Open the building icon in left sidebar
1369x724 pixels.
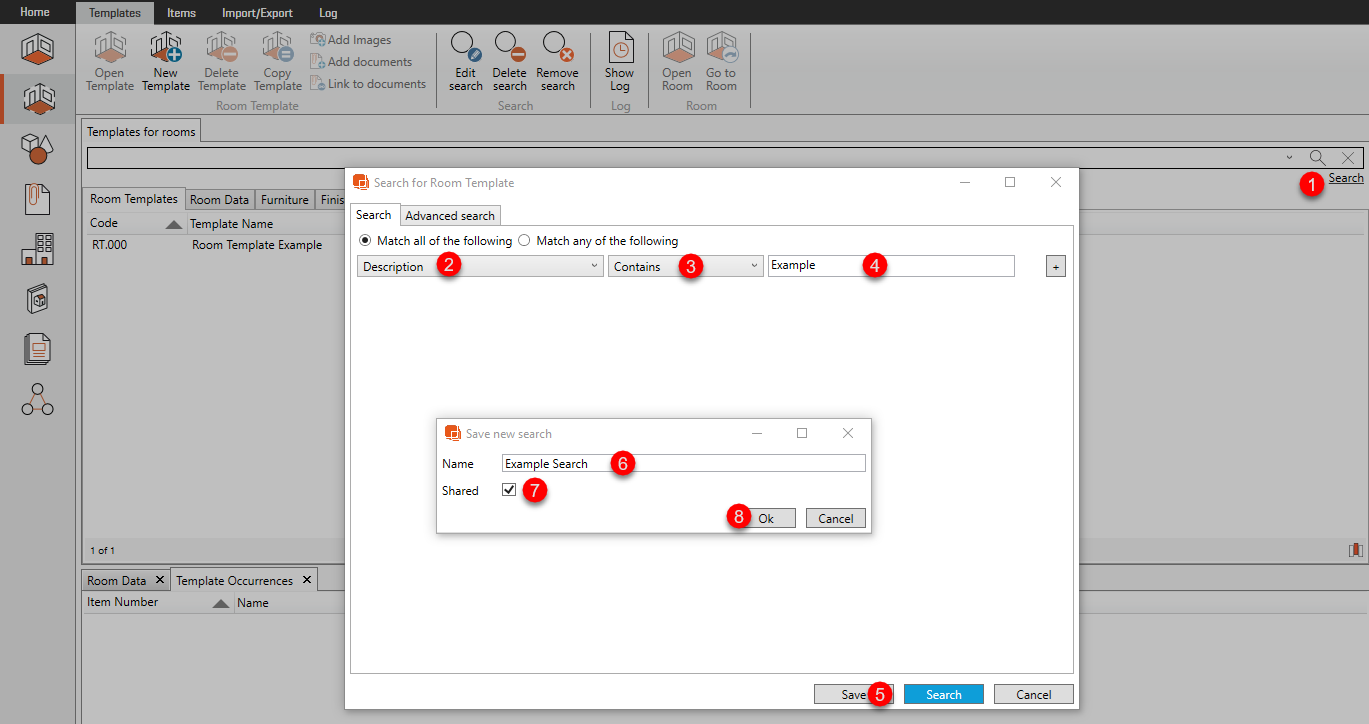37,248
